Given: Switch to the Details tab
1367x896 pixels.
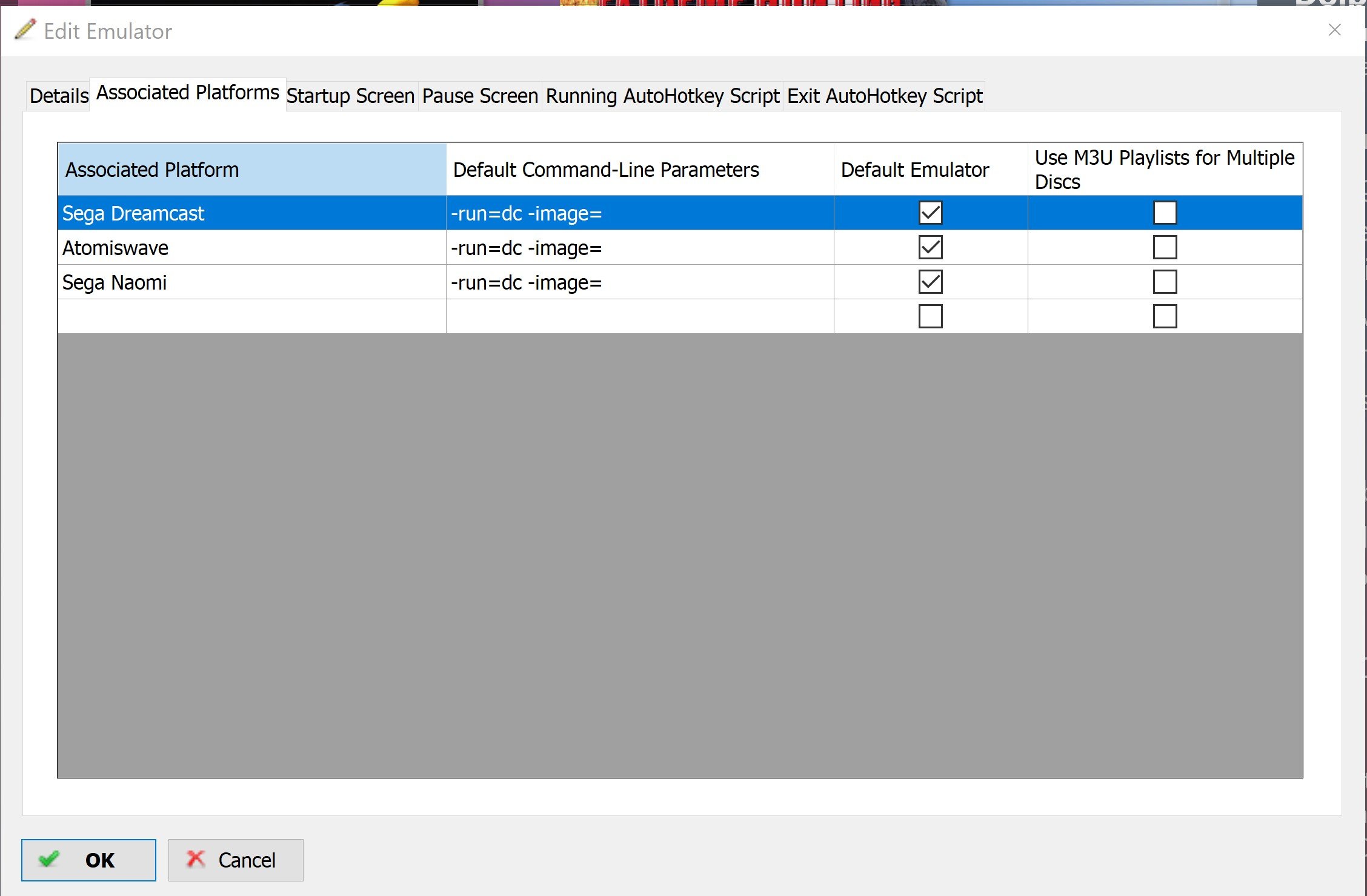Looking at the screenshot, I should click(x=59, y=96).
